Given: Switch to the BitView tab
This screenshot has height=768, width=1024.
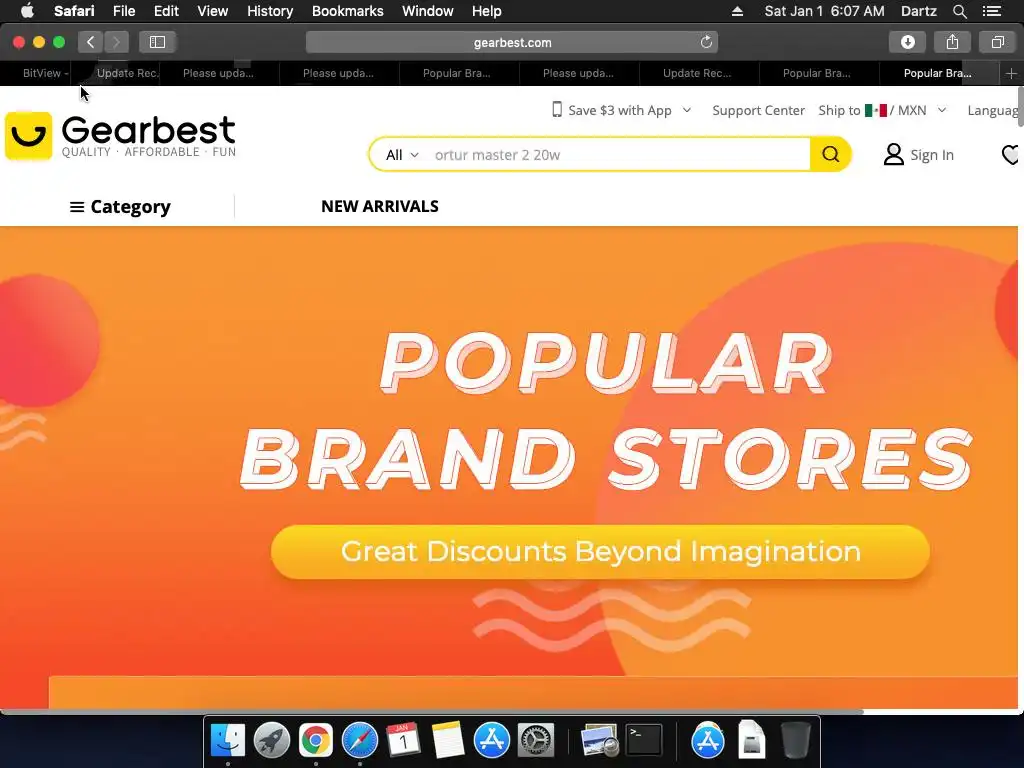Looking at the screenshot, I should click(42, 73).
